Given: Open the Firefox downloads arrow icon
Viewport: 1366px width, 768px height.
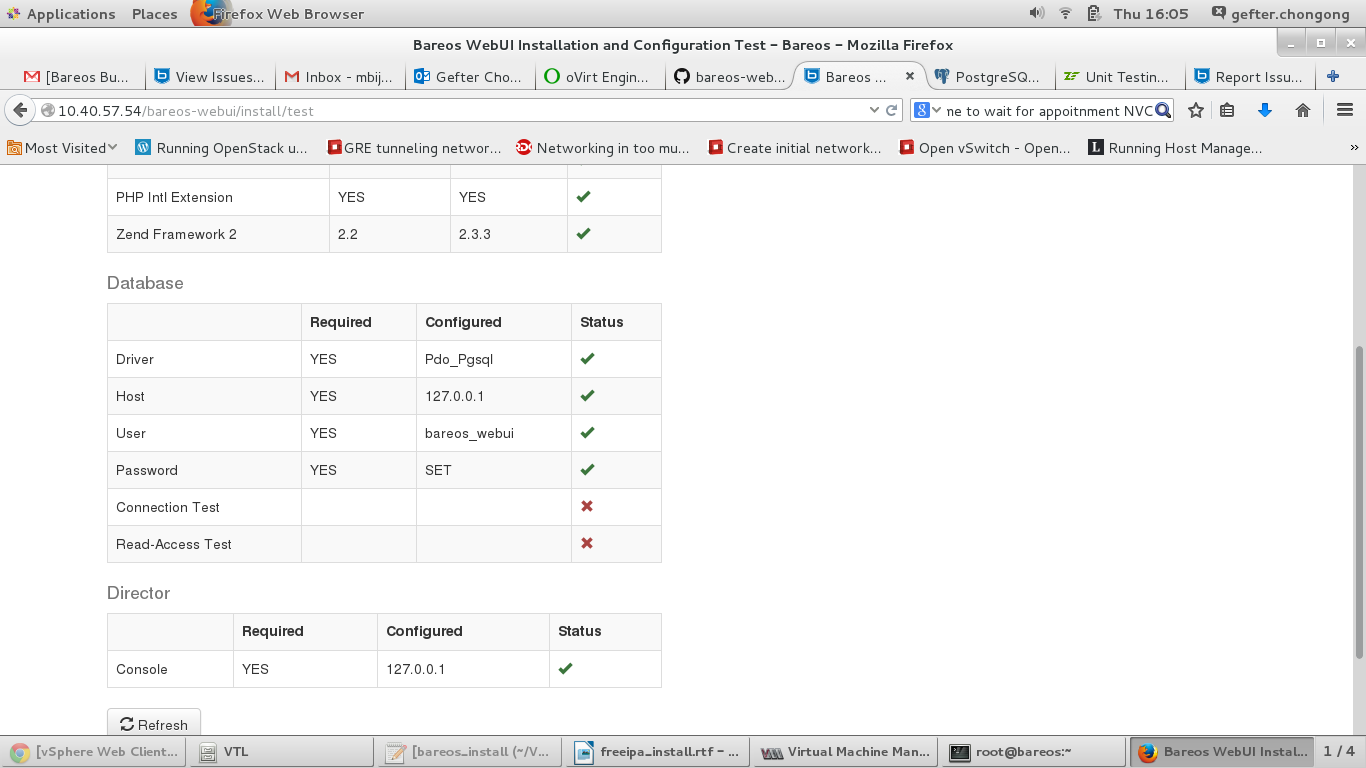Looking at the screenshot, I should click(x=1264, y=111).
